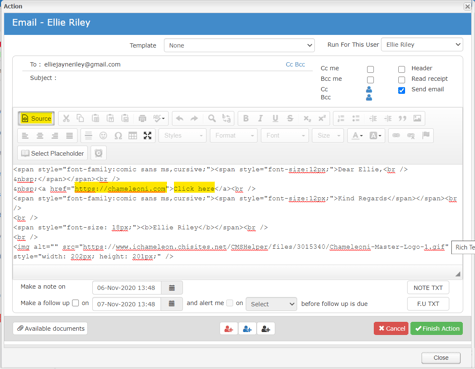Apply Subscript formatting
475x369 pixels.
click(307, 118)
